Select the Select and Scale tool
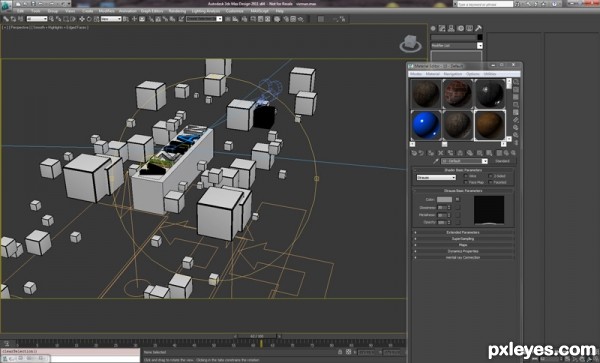This screenshot has height=363, width=600. click(96, 19)
